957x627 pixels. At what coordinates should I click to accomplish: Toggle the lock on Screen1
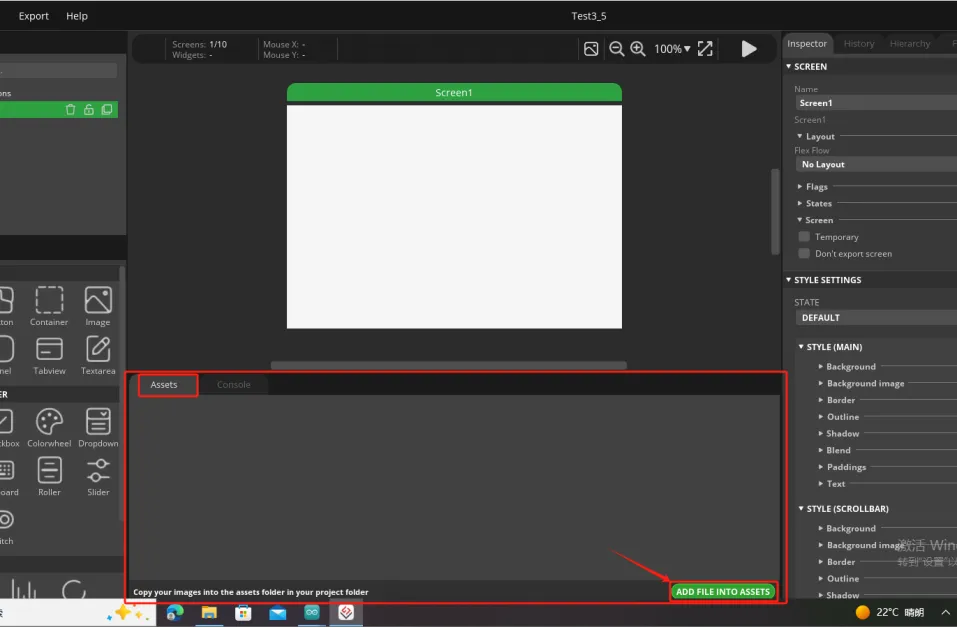[x=88, y=110]
